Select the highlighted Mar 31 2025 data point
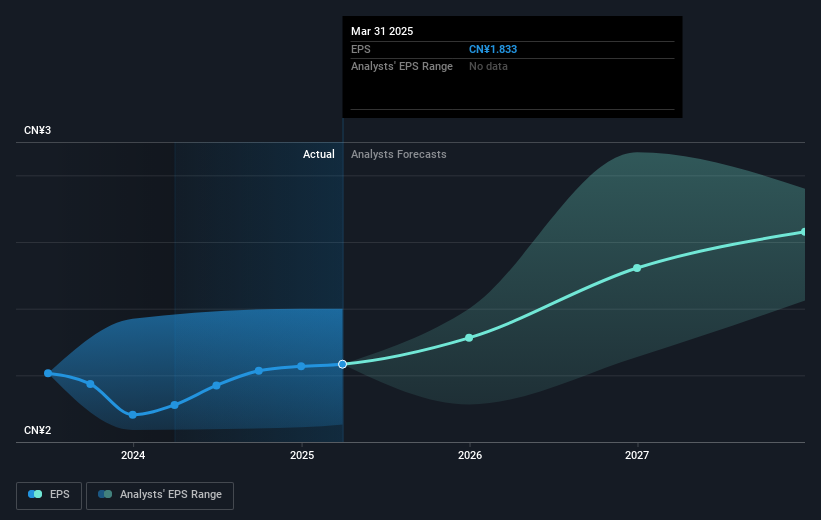Screen dimensions: 821x520 click(342, 364)
